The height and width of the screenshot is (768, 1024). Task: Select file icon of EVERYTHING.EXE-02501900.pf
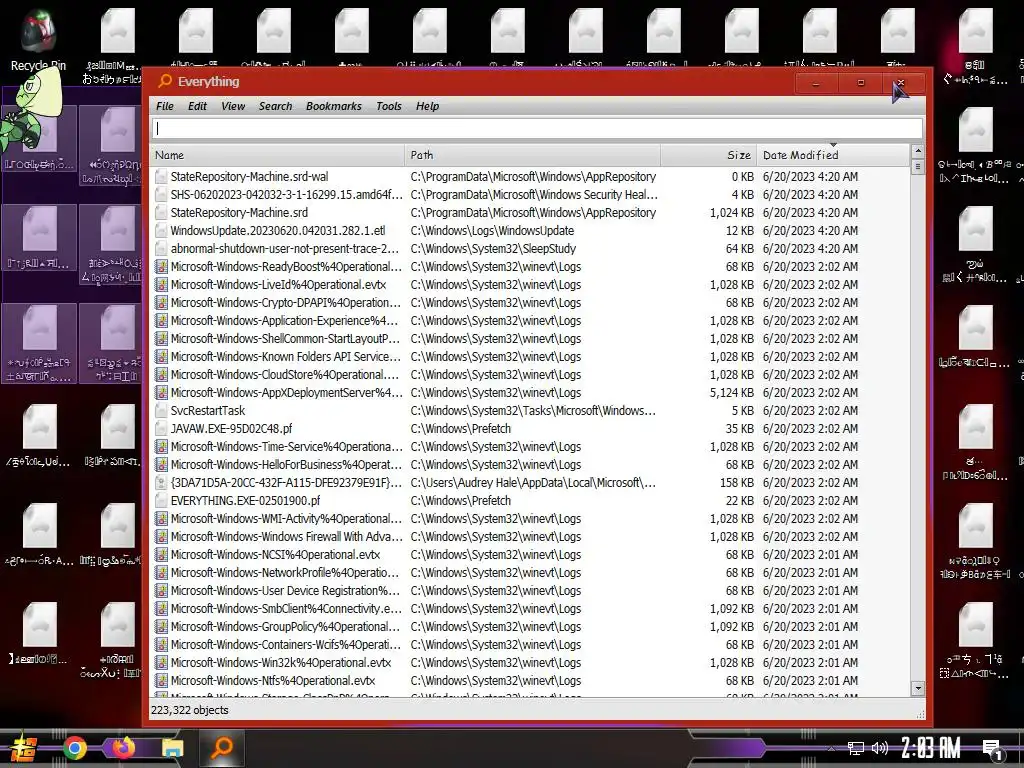161,501
